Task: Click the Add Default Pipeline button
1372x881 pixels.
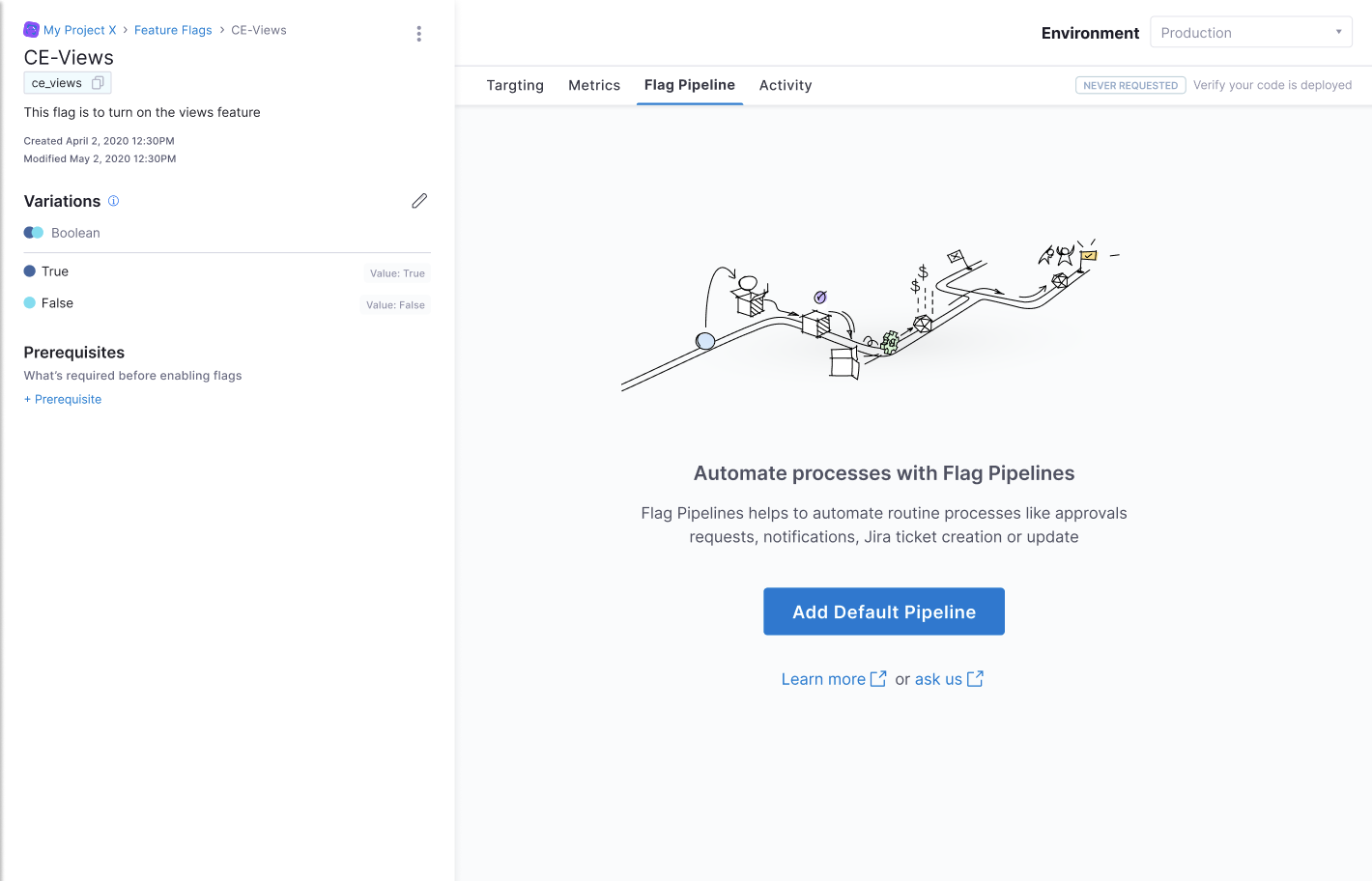Action: [x=883, y=611]
